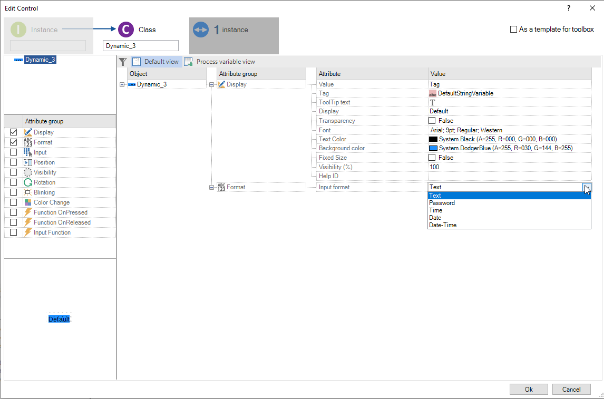The height and width of the screenshot is (400, 605).
Task: Switch to Default view
Action: 156,62
